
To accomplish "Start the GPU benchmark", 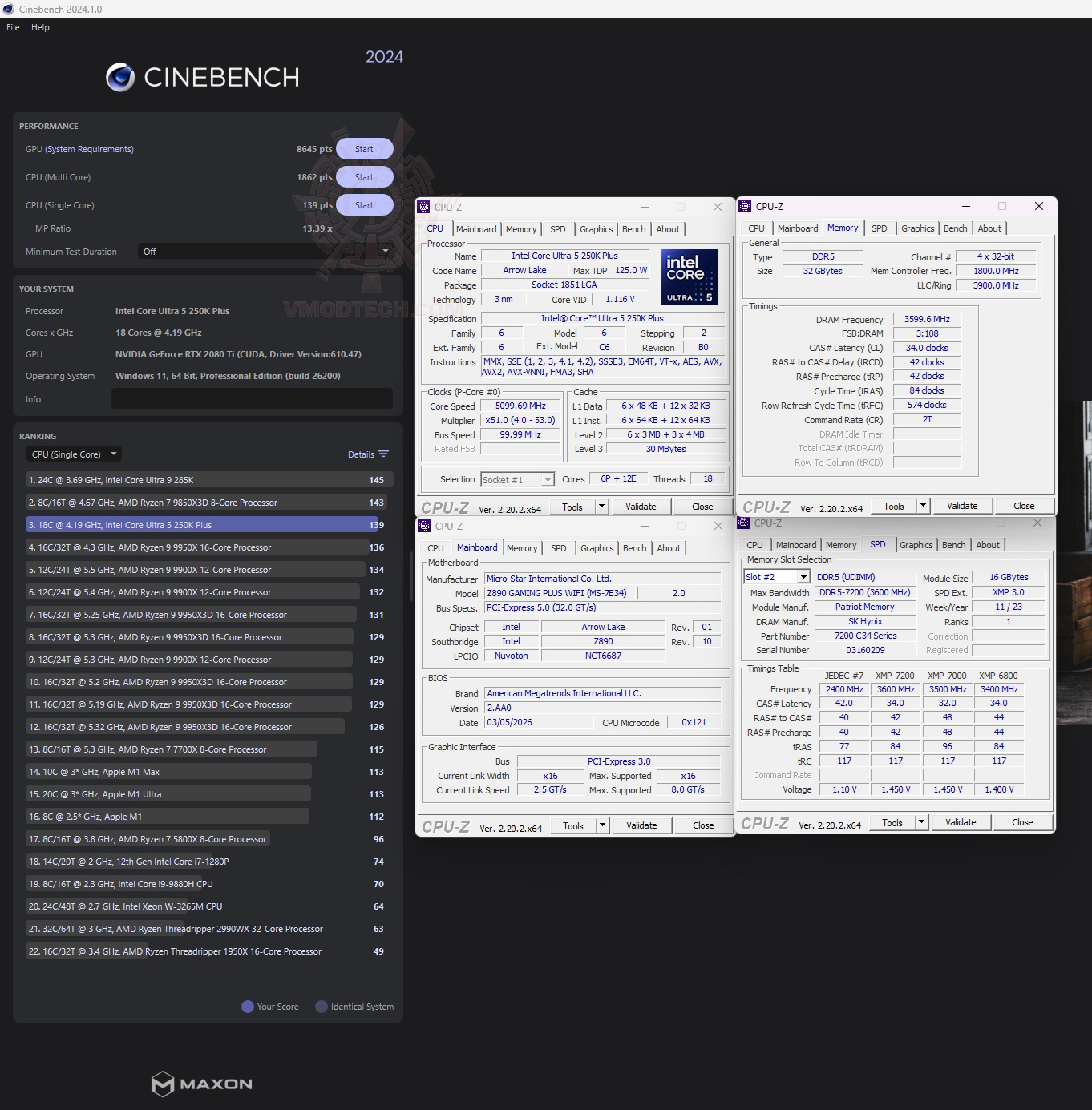I will tap(364, 149).
